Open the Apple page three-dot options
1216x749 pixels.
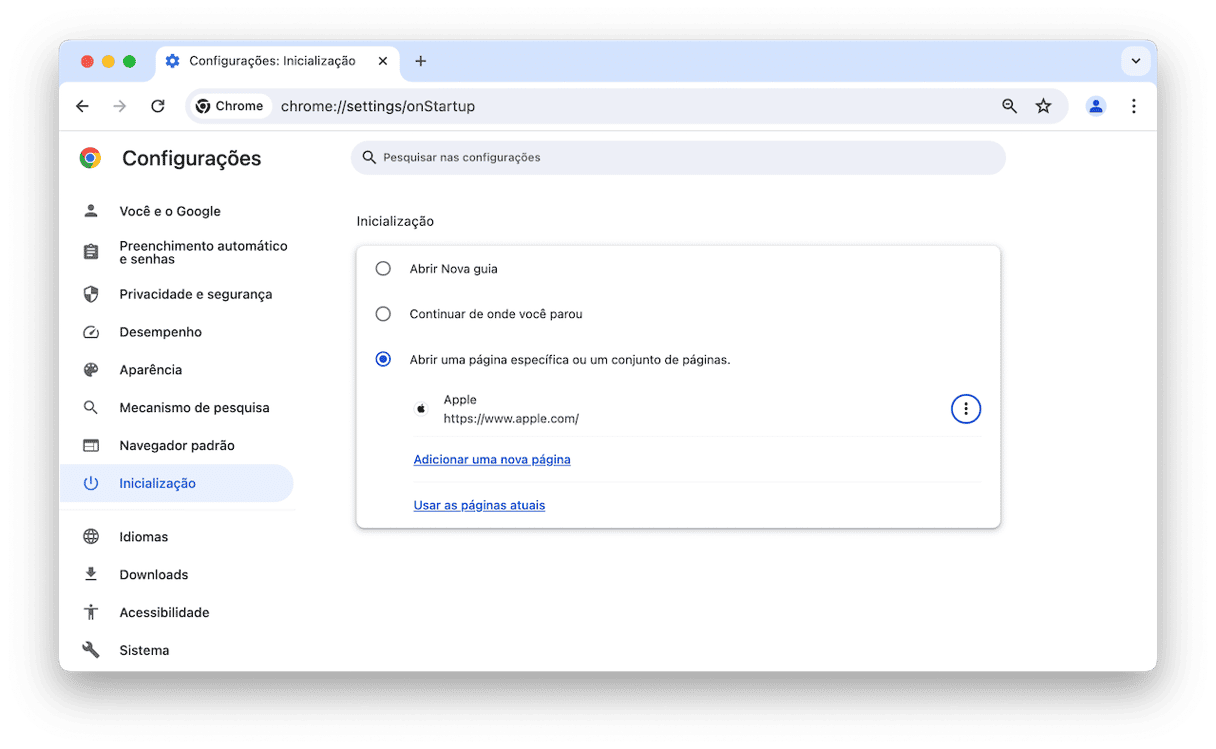point(965,409)
